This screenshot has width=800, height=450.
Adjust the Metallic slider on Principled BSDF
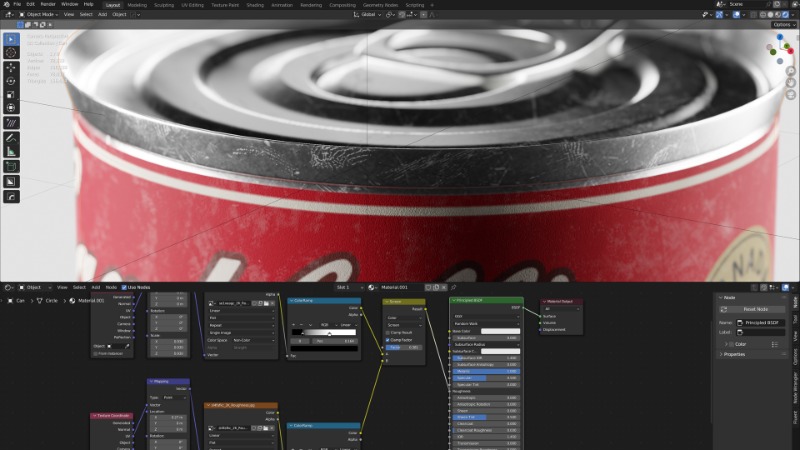click(486, 371)
